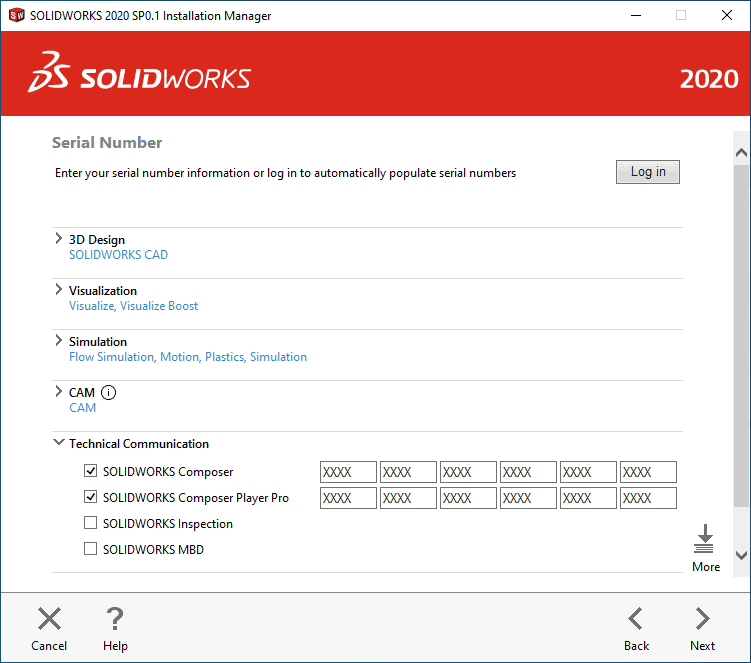Enable the SOLIDWORKS Inspection checkbox

(91, 523)
